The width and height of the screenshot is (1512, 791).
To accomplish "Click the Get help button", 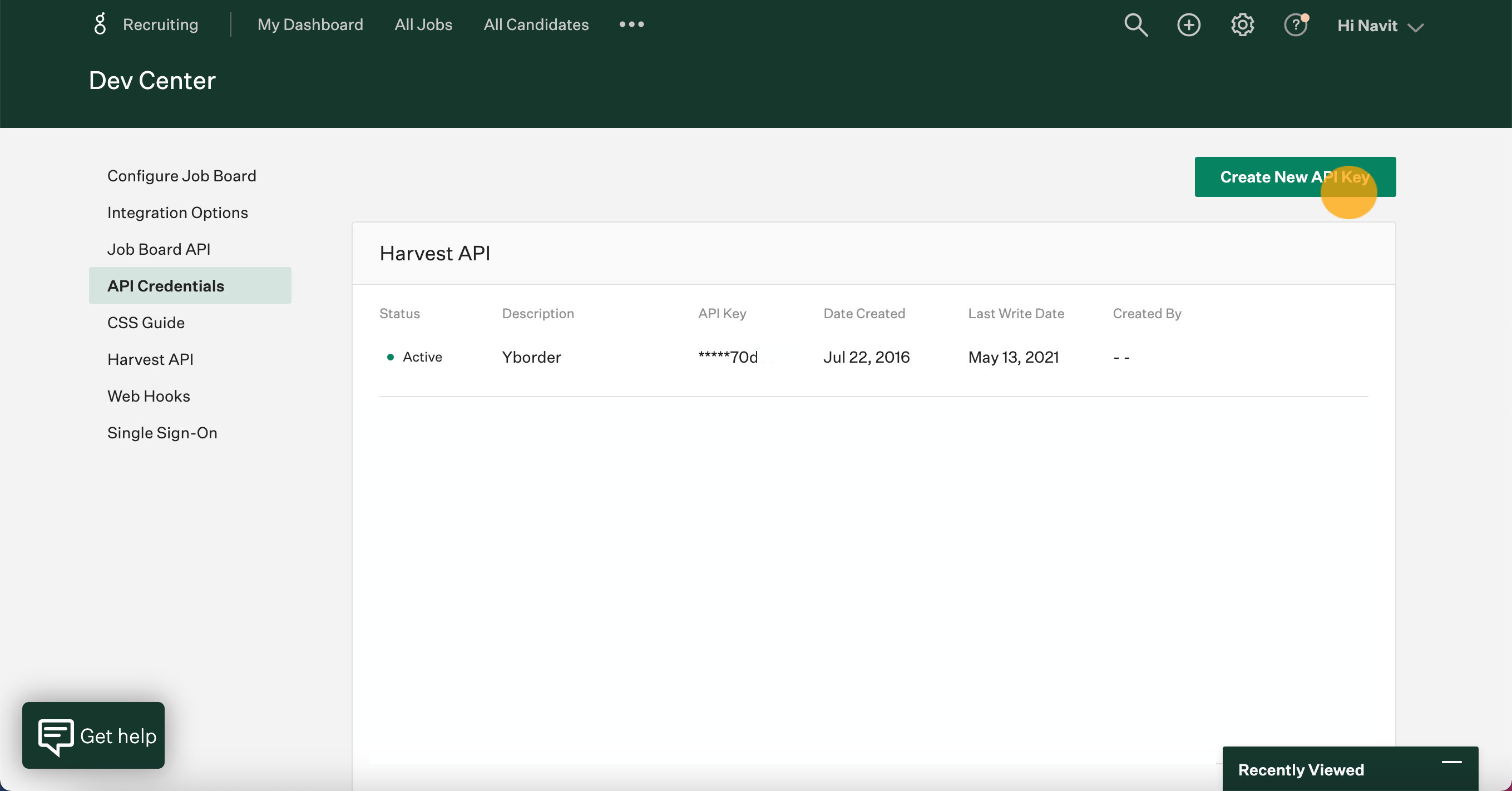I will click(x=93, y=735).
